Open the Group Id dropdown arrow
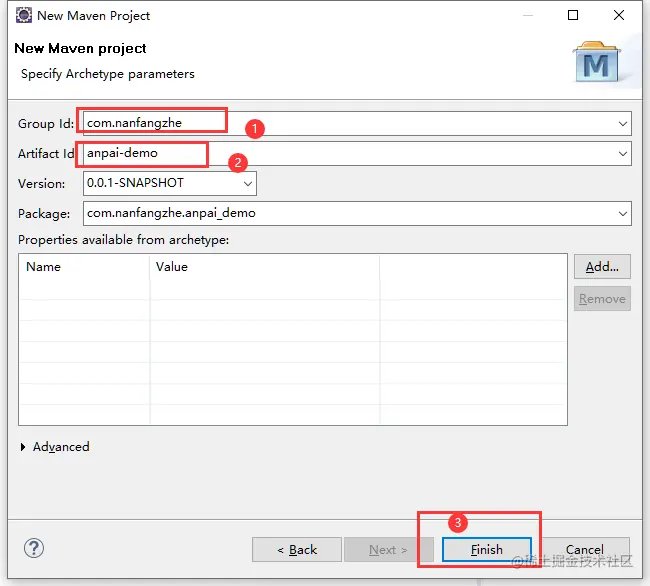The image size is (650, 586). [x=622, y=123]
